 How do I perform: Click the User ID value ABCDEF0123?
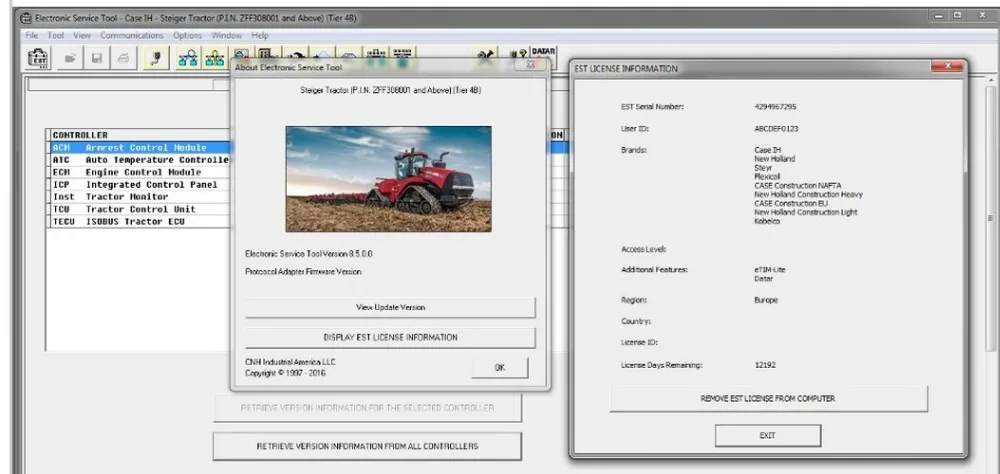[776, 129]
